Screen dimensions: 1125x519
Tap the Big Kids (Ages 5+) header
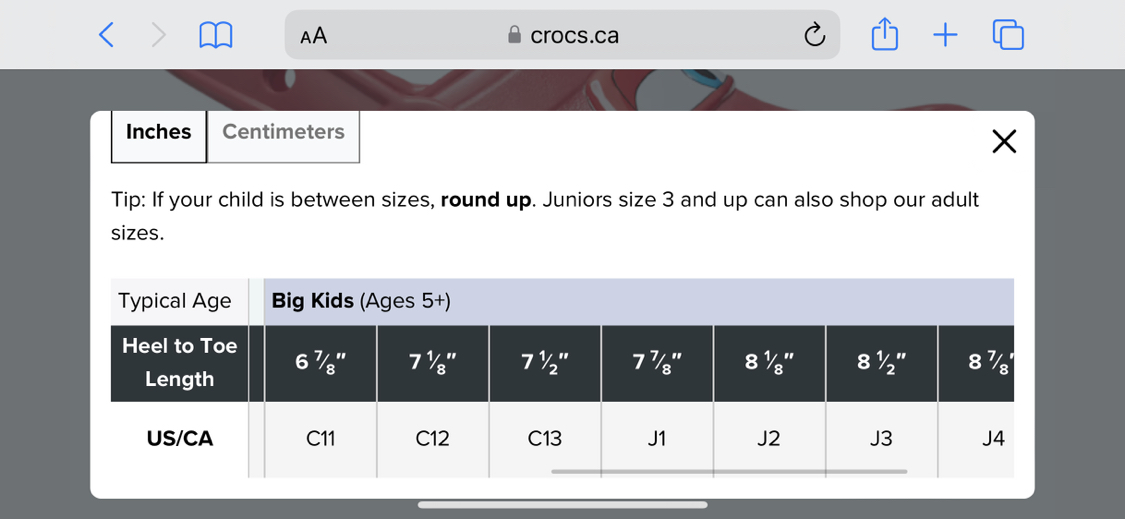361,301
